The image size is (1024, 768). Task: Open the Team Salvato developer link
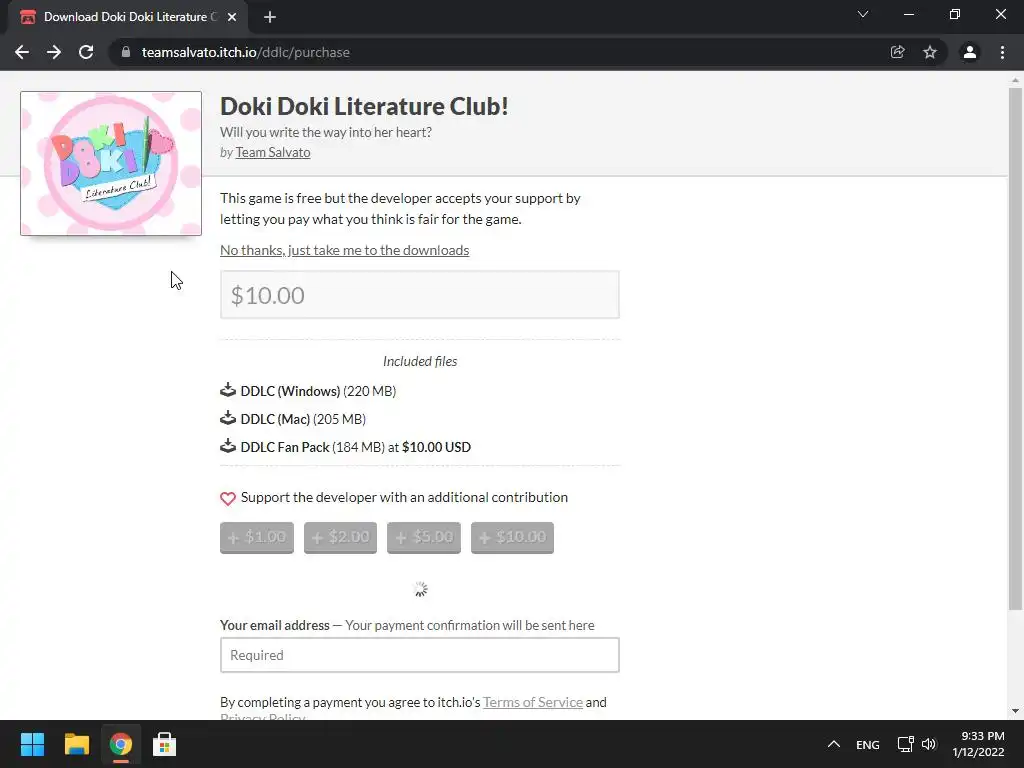coord(273,152)
